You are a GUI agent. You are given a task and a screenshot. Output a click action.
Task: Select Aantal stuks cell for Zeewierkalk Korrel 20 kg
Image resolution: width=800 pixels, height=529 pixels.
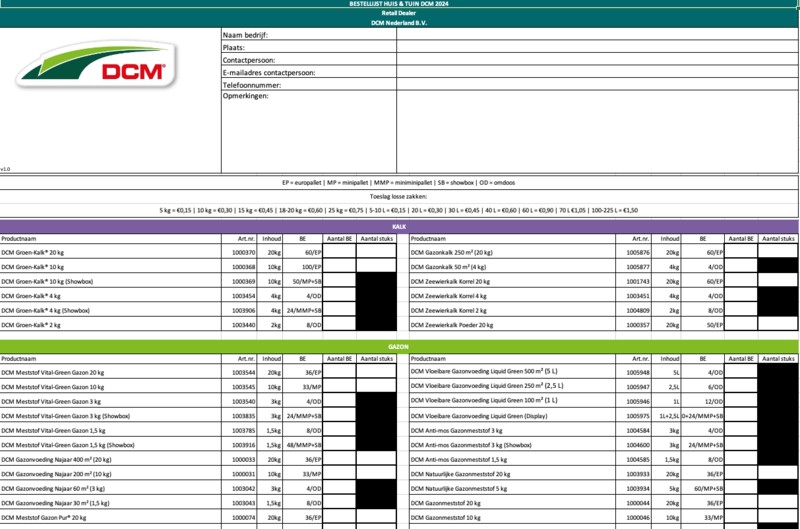778,281
